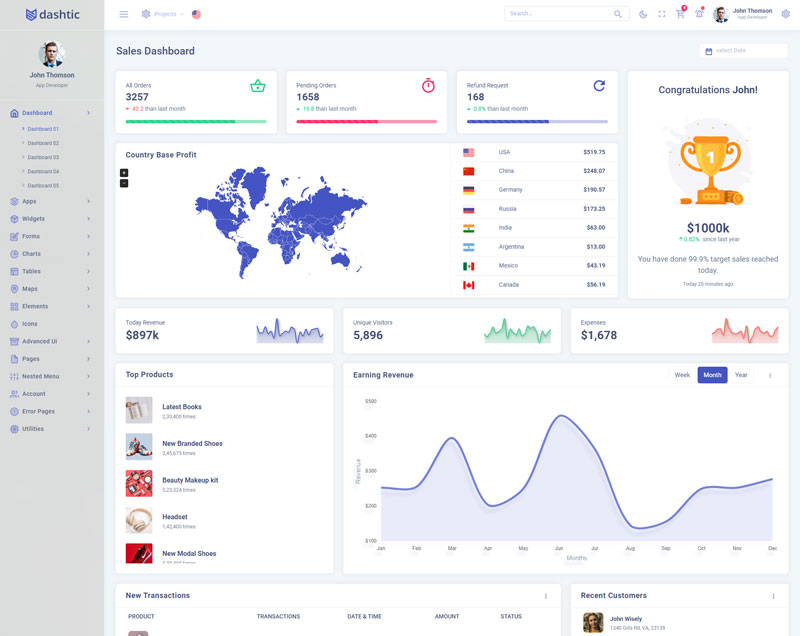This screenshot has width=800, height=636.
Task: Select the US flag language icon
Action: pyautogui.click(x=196, y=14)
